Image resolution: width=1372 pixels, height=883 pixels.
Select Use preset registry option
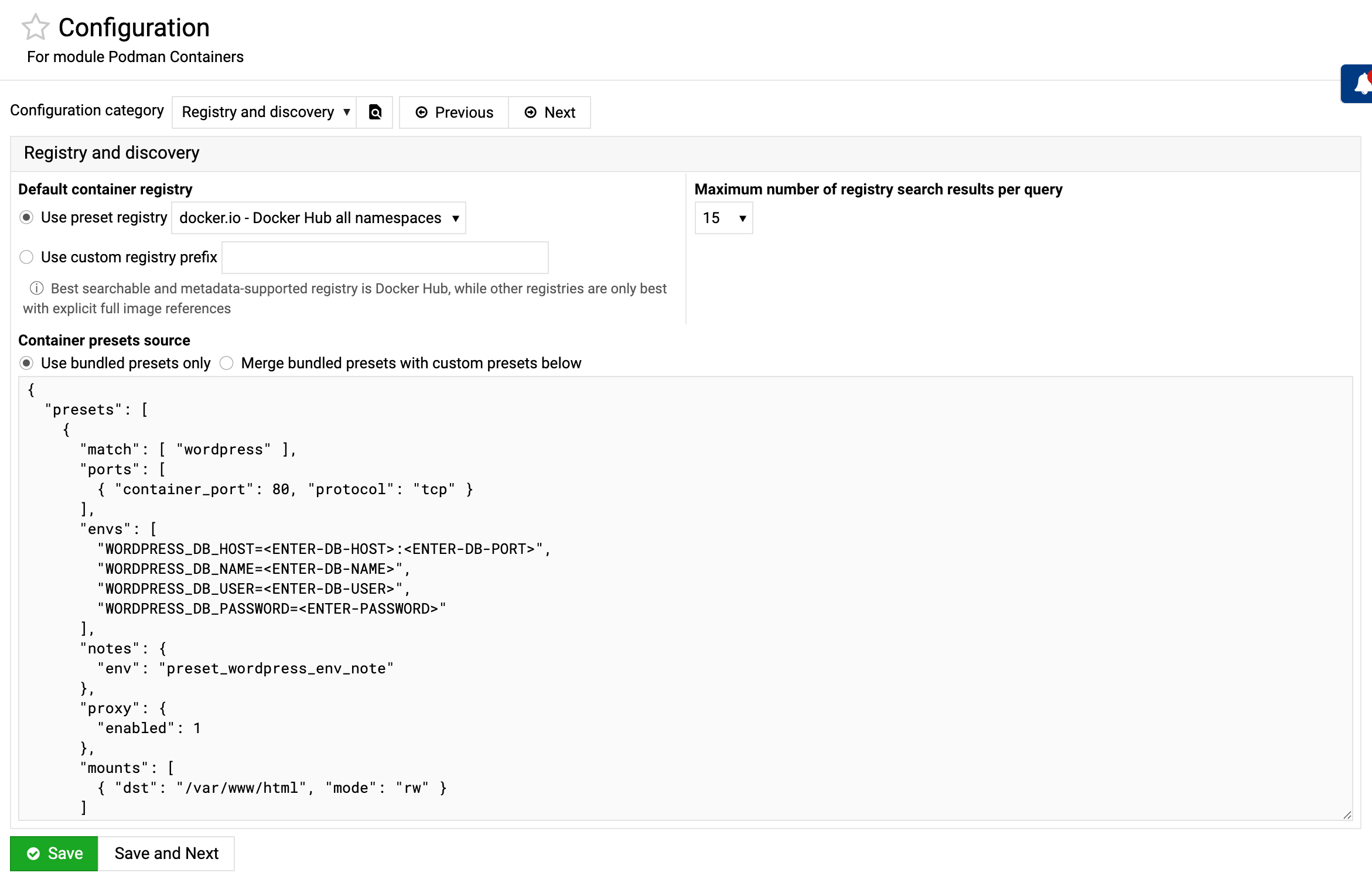tap(26, 217)
